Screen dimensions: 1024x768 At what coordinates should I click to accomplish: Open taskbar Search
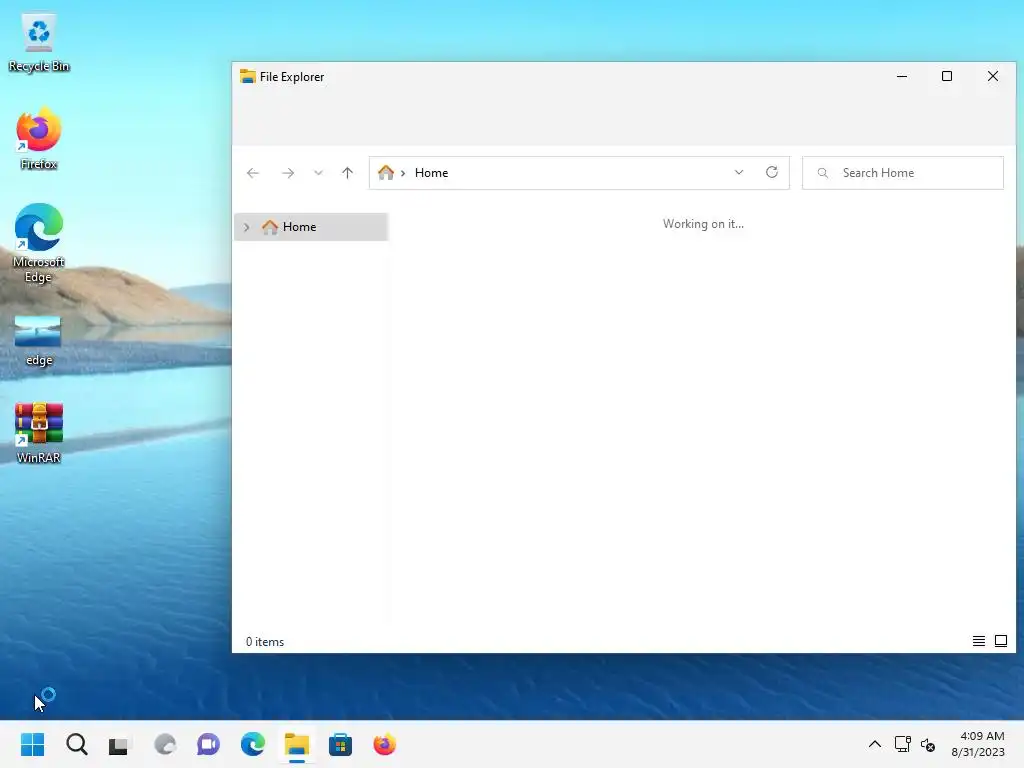pyautogui.click(x=77, y=744)
